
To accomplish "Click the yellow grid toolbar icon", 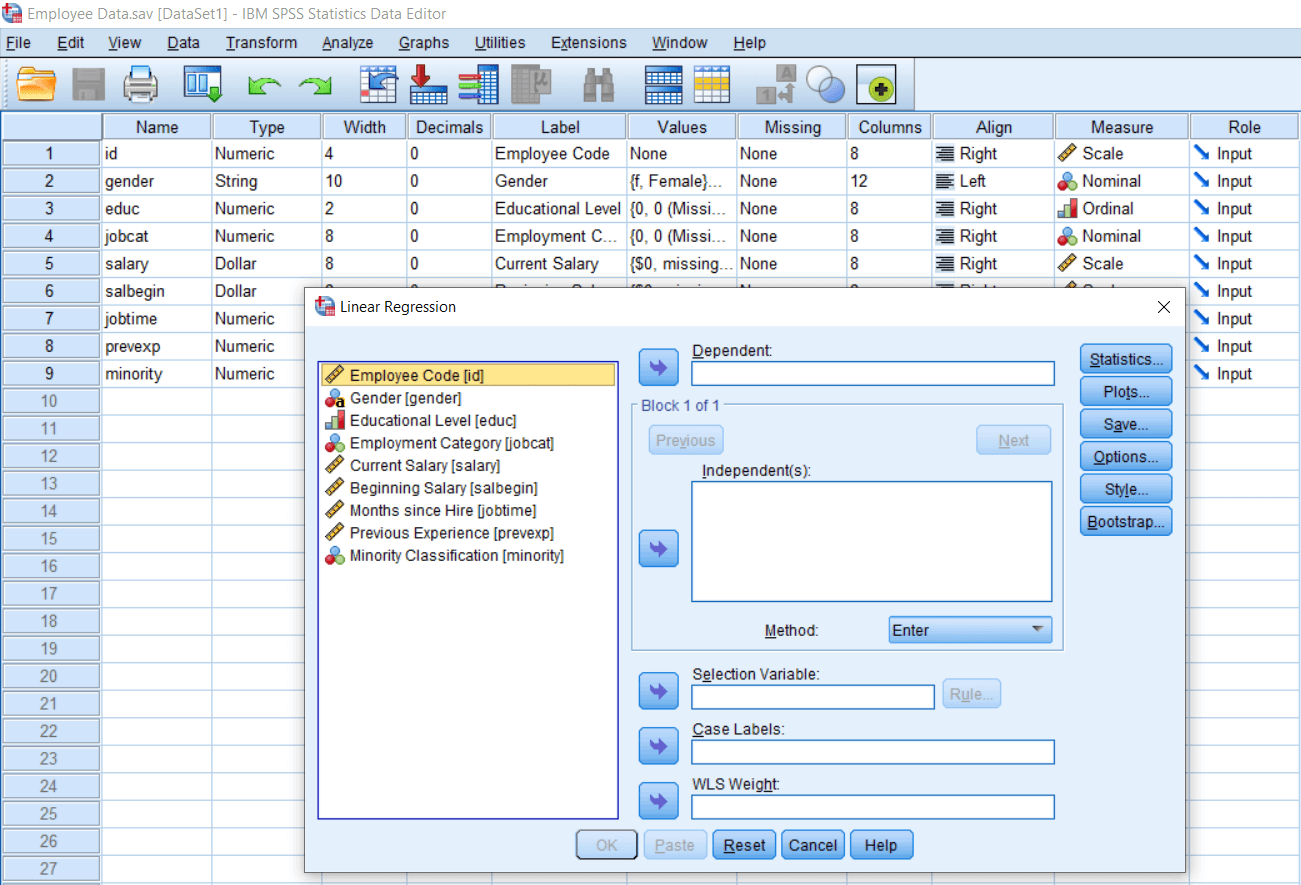I will tap(713, 85).
